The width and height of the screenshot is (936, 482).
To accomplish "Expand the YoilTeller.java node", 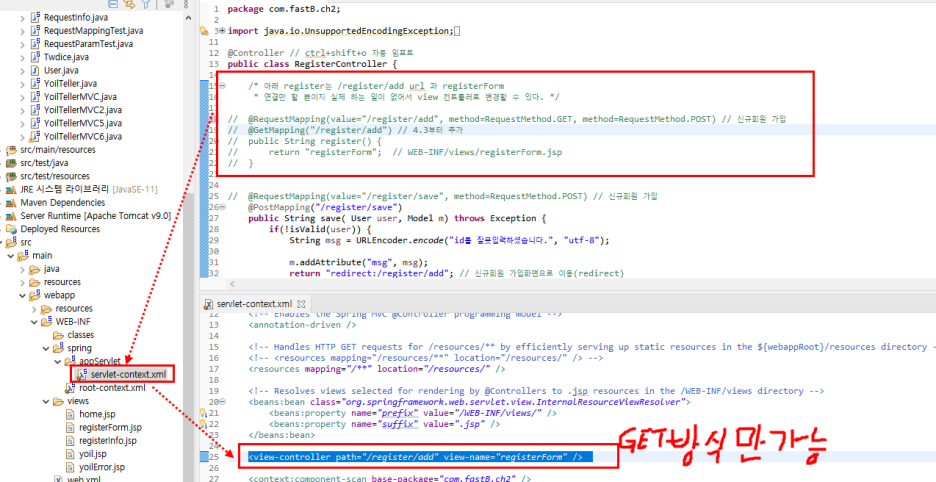I will coord(23,83).
